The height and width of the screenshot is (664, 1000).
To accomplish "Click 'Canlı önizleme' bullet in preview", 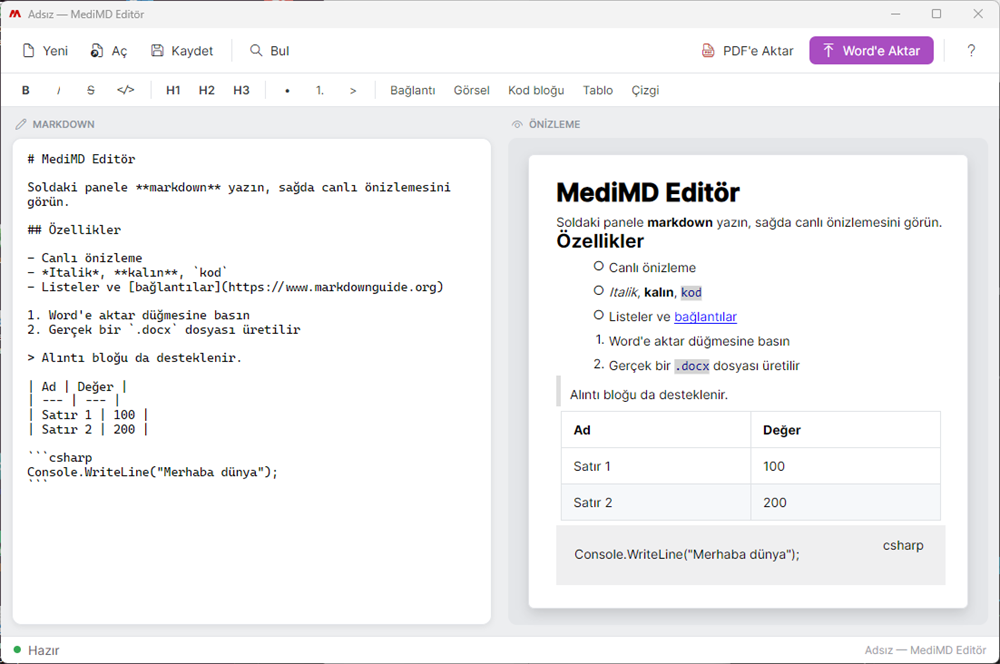I will pyautogui.click(x=652, y=268).
